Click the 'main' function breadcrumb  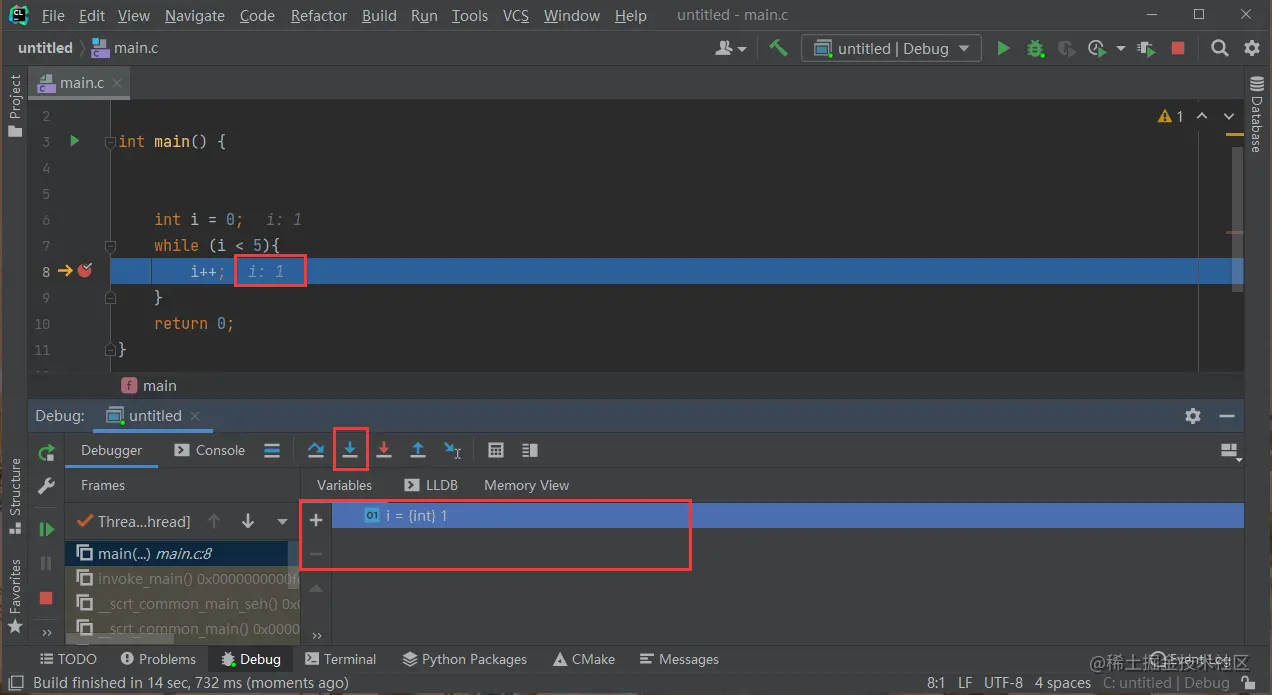149,385
